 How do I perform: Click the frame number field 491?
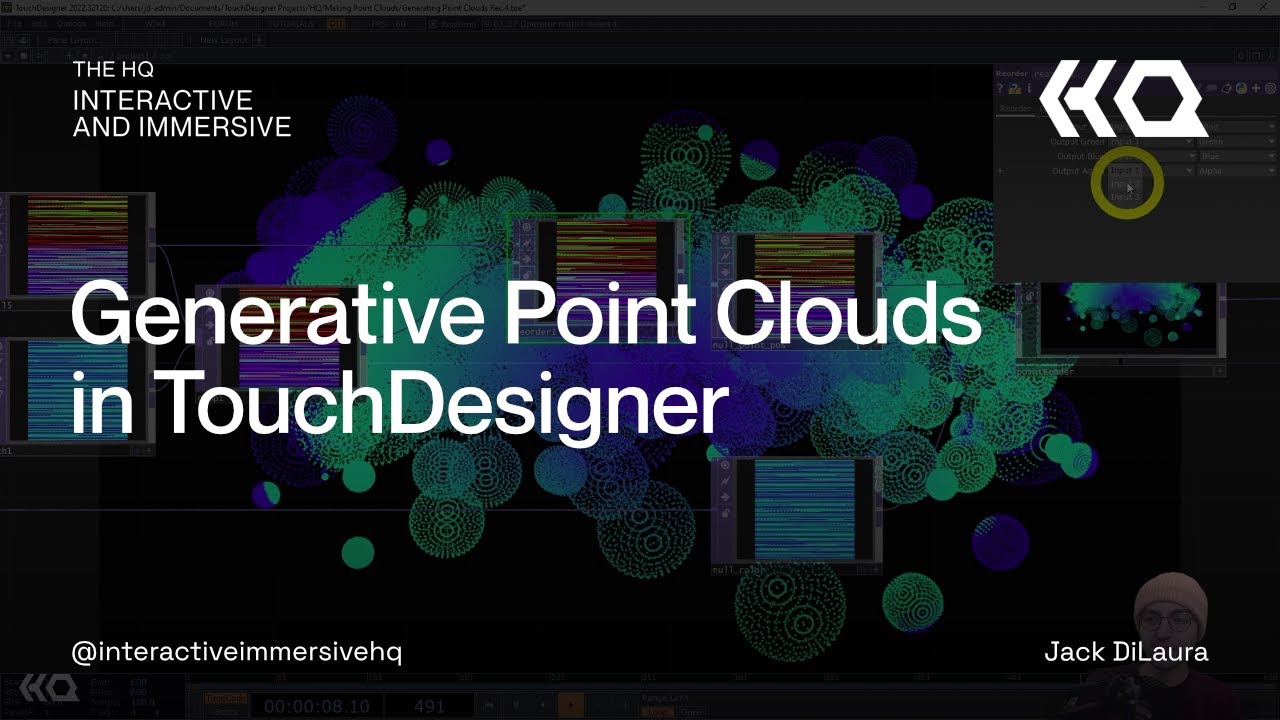[428, 706]
